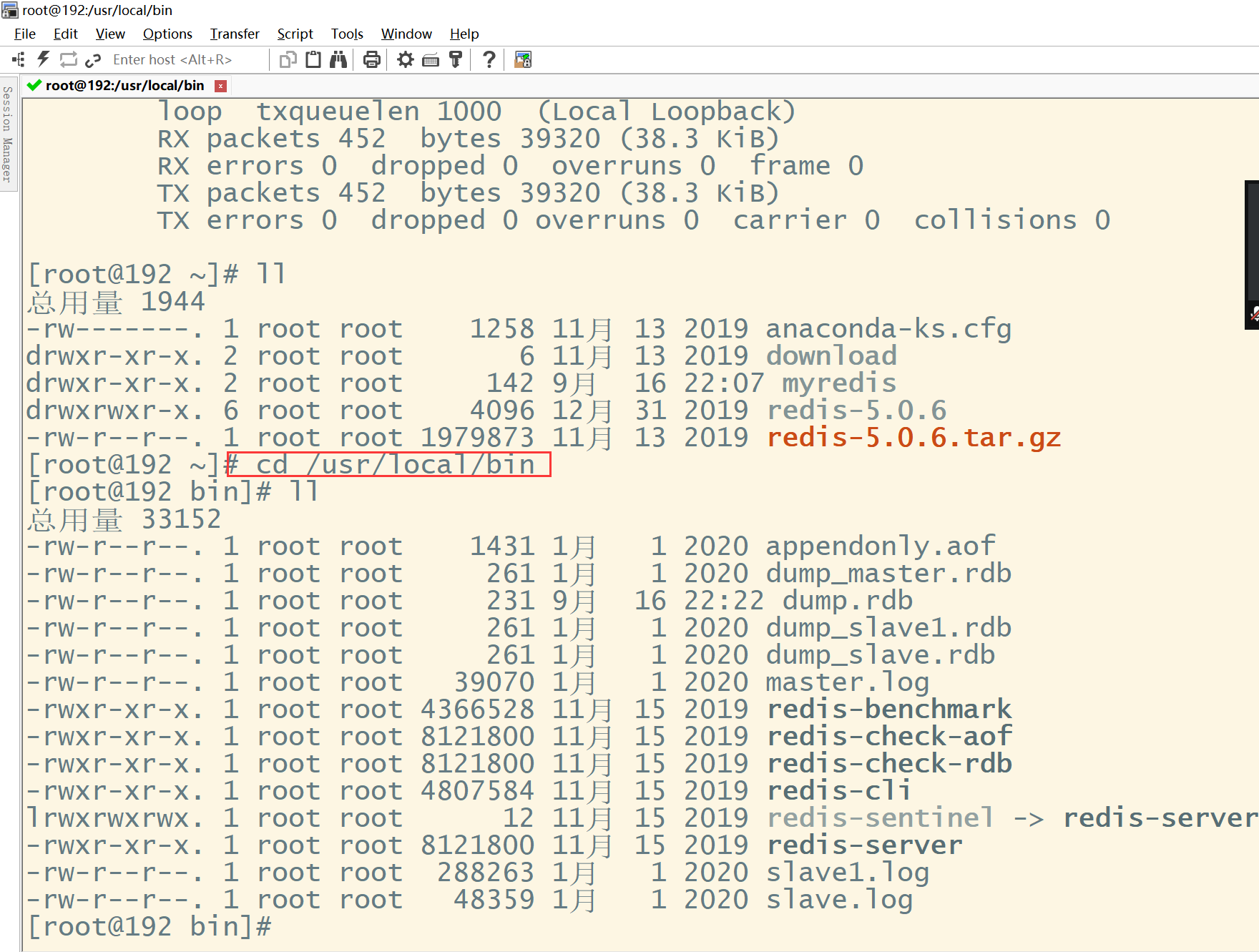Screen dimensions: 1259x952
Task: Click the green connected checkmark on the tab
Action: pos(34,86)
